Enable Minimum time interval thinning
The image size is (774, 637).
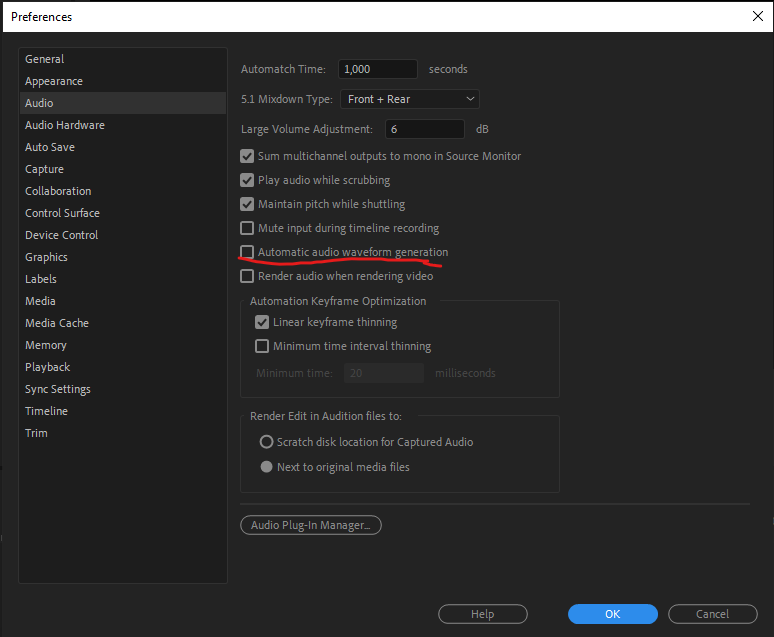pos(262,346)
